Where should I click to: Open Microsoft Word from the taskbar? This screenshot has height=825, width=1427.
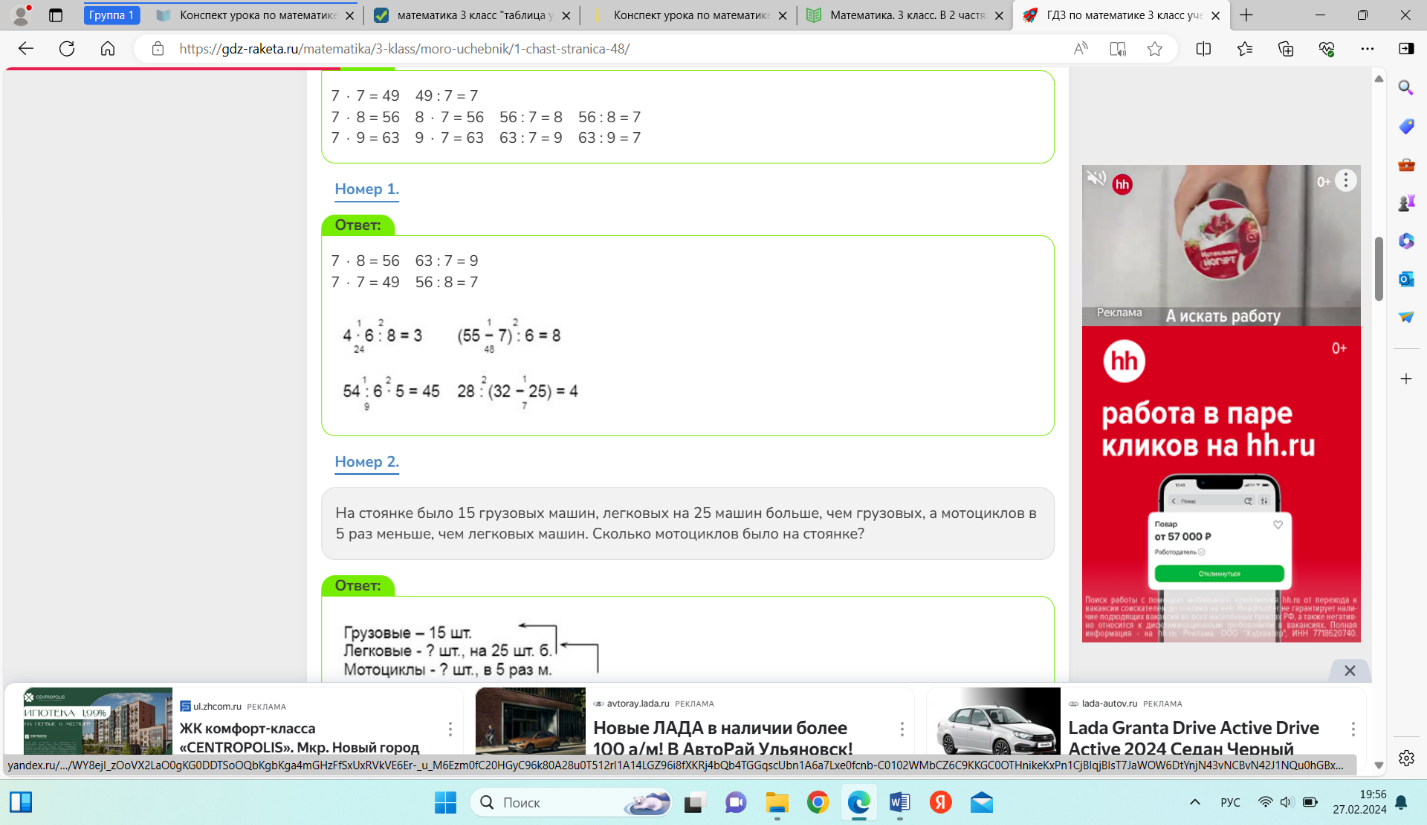click(x=899, y=803)
